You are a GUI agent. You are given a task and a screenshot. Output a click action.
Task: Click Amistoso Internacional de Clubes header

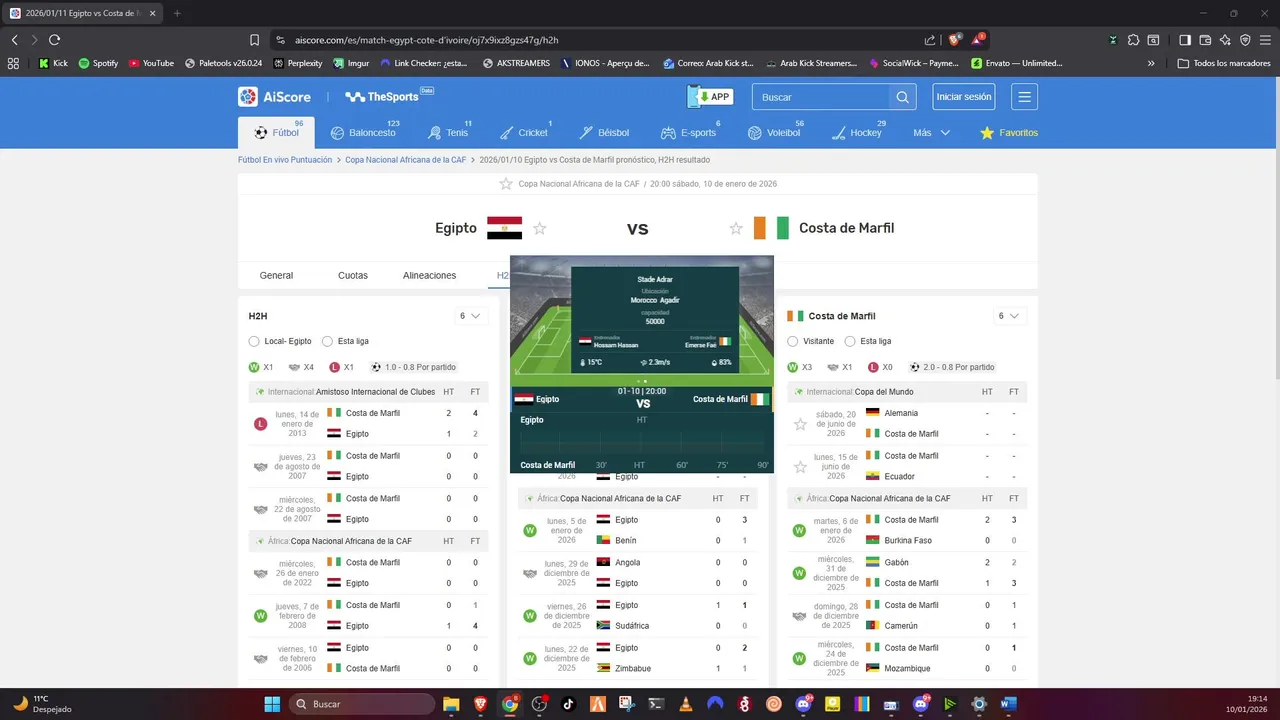point(375,392)
